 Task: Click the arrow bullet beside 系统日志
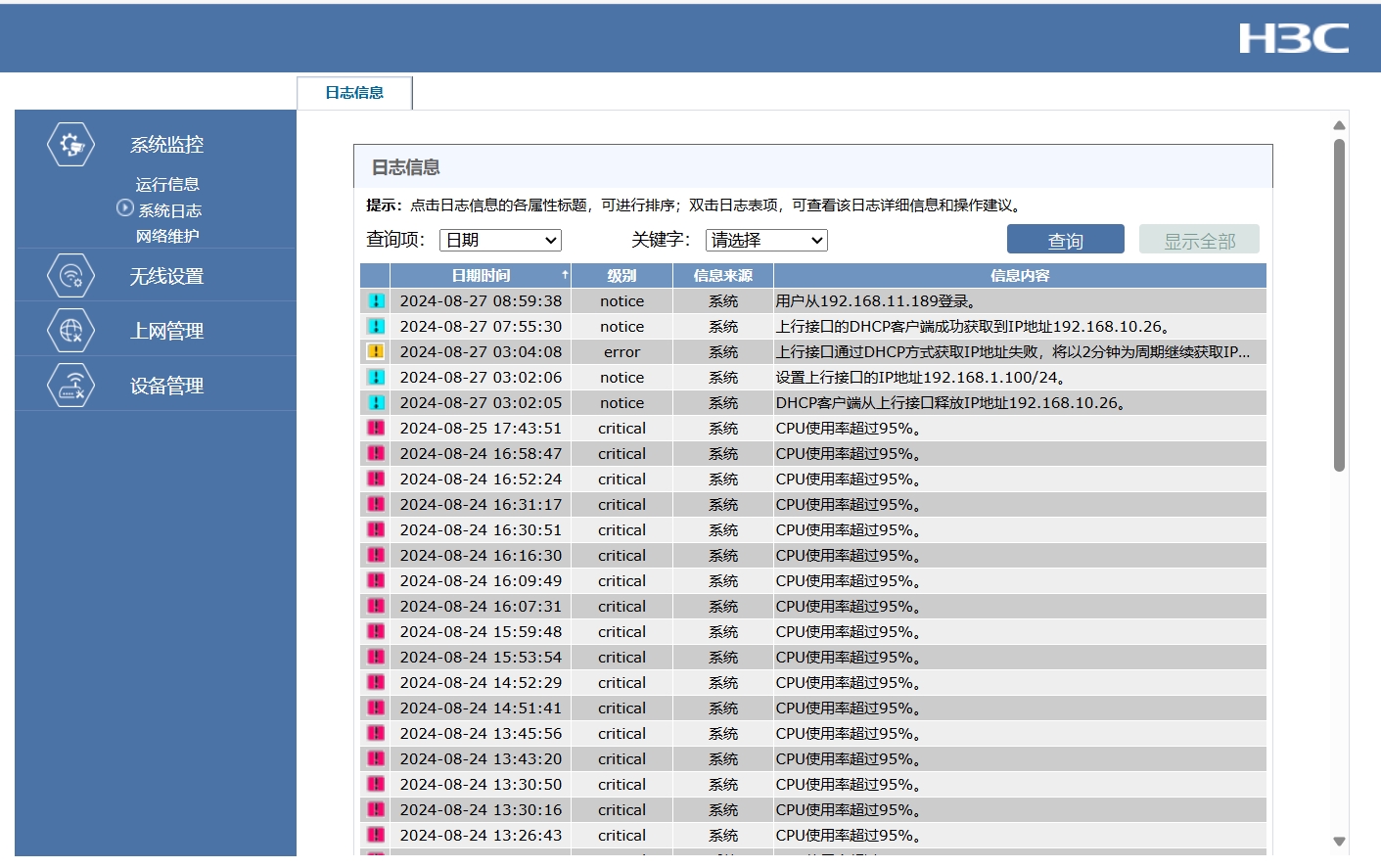pyautogui.click(x=124, y=207)
